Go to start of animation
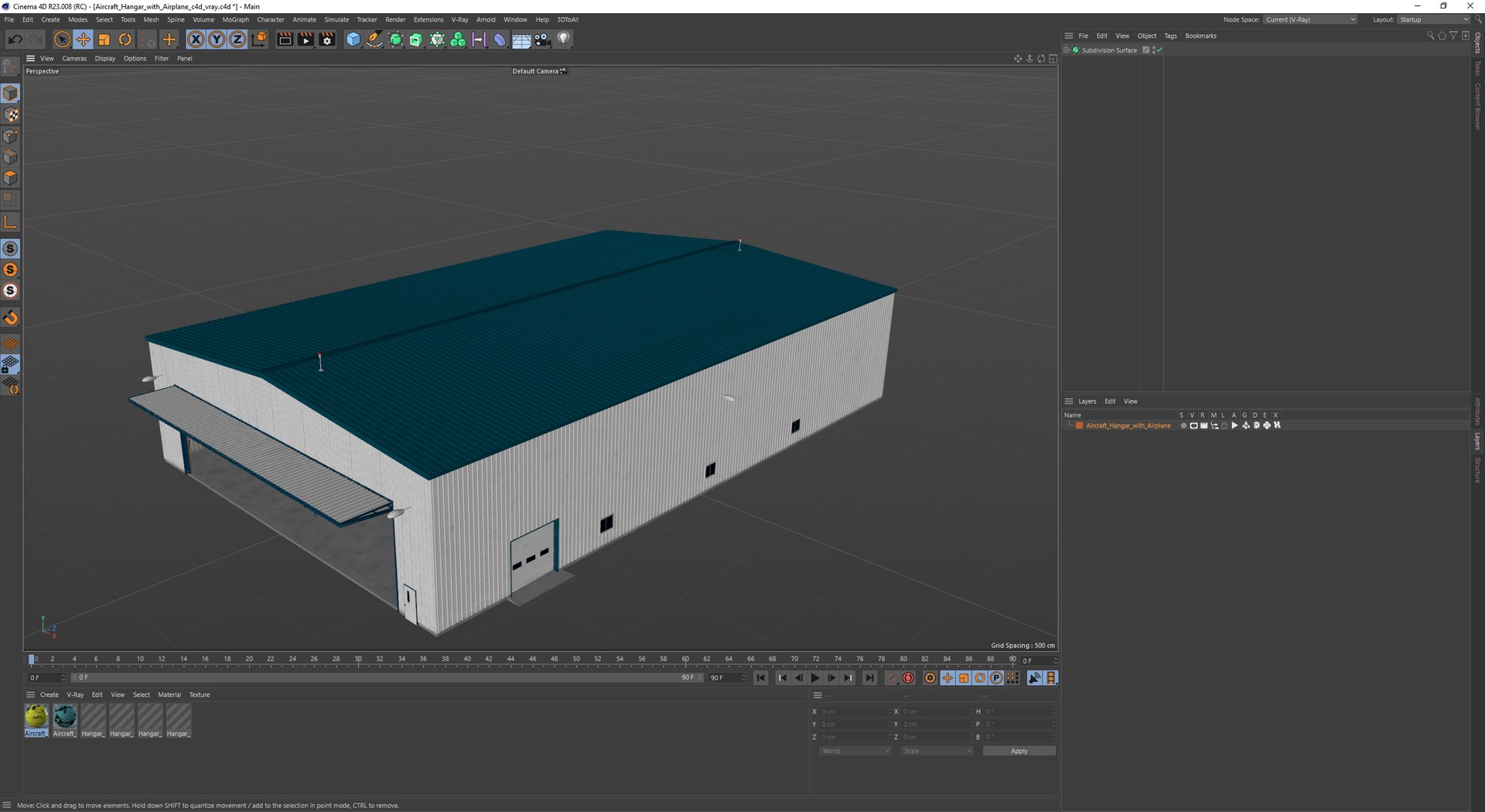Screen dimensions: 1485x812 tap(761, 678)
